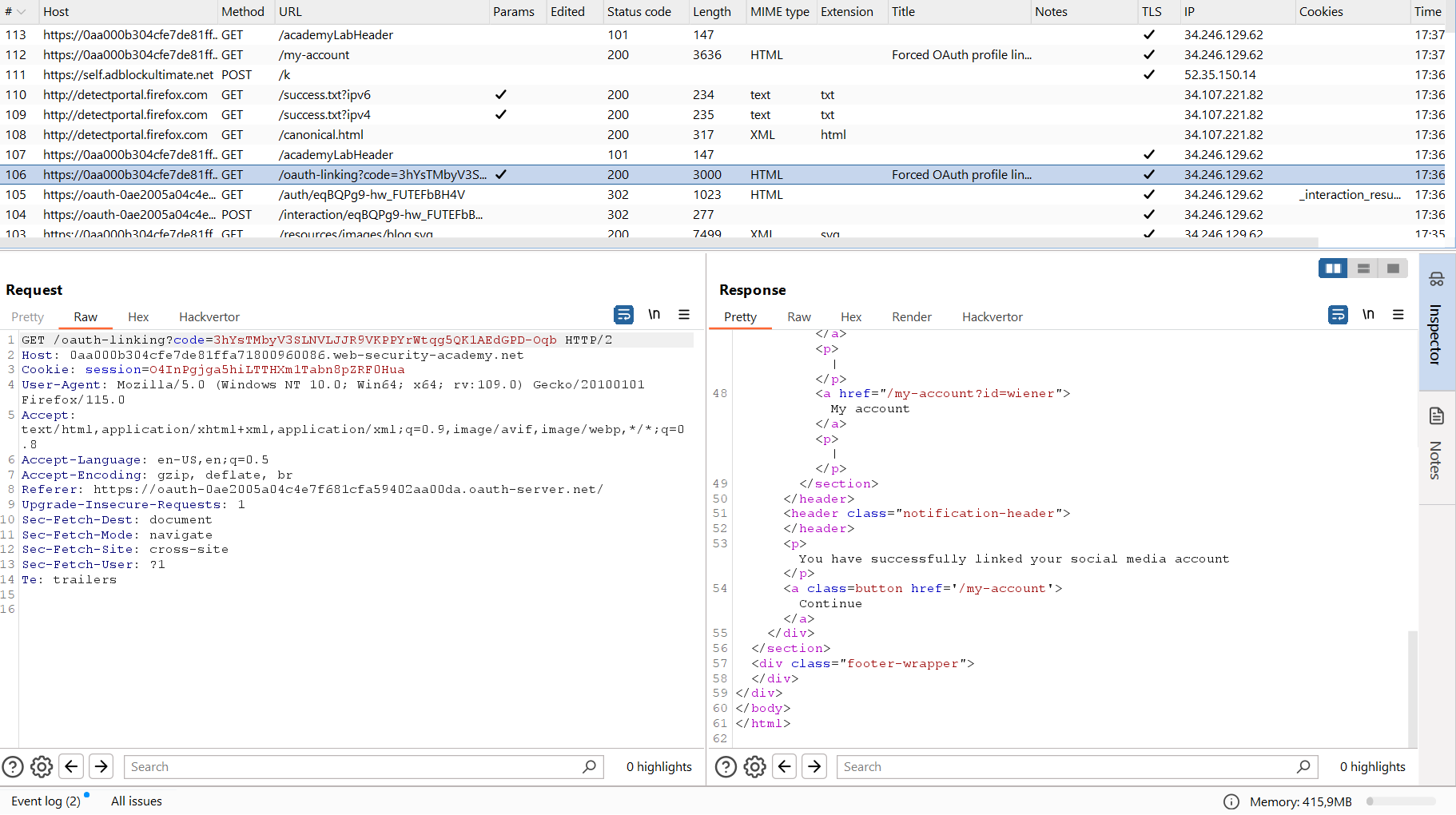Open help for Request search bar

pyautogui.click(x=13, y=767)
